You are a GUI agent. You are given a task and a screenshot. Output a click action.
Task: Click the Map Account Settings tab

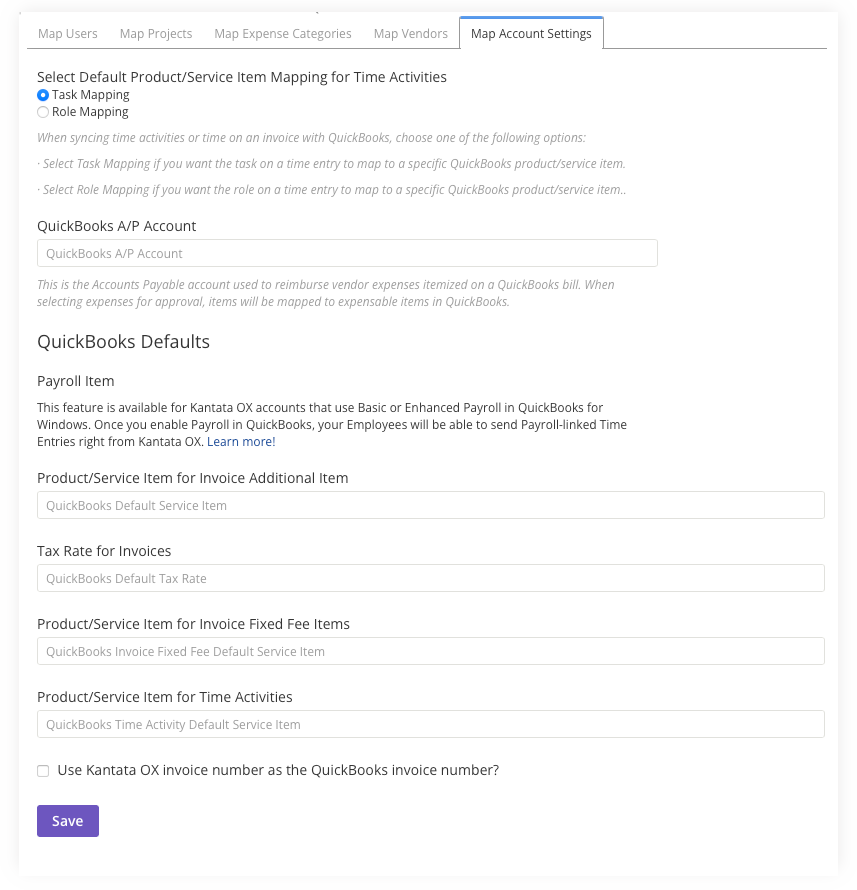point(531,33)
